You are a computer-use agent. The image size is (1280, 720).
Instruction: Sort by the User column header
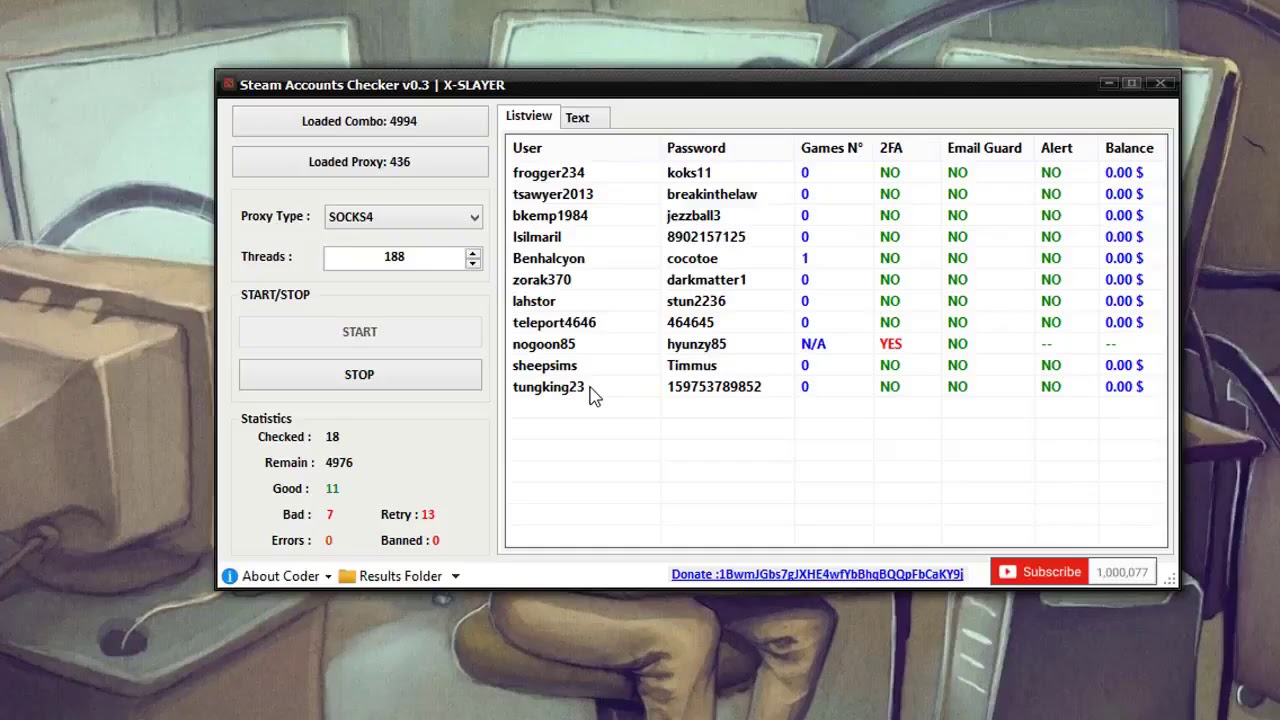[x=527, y=148]
